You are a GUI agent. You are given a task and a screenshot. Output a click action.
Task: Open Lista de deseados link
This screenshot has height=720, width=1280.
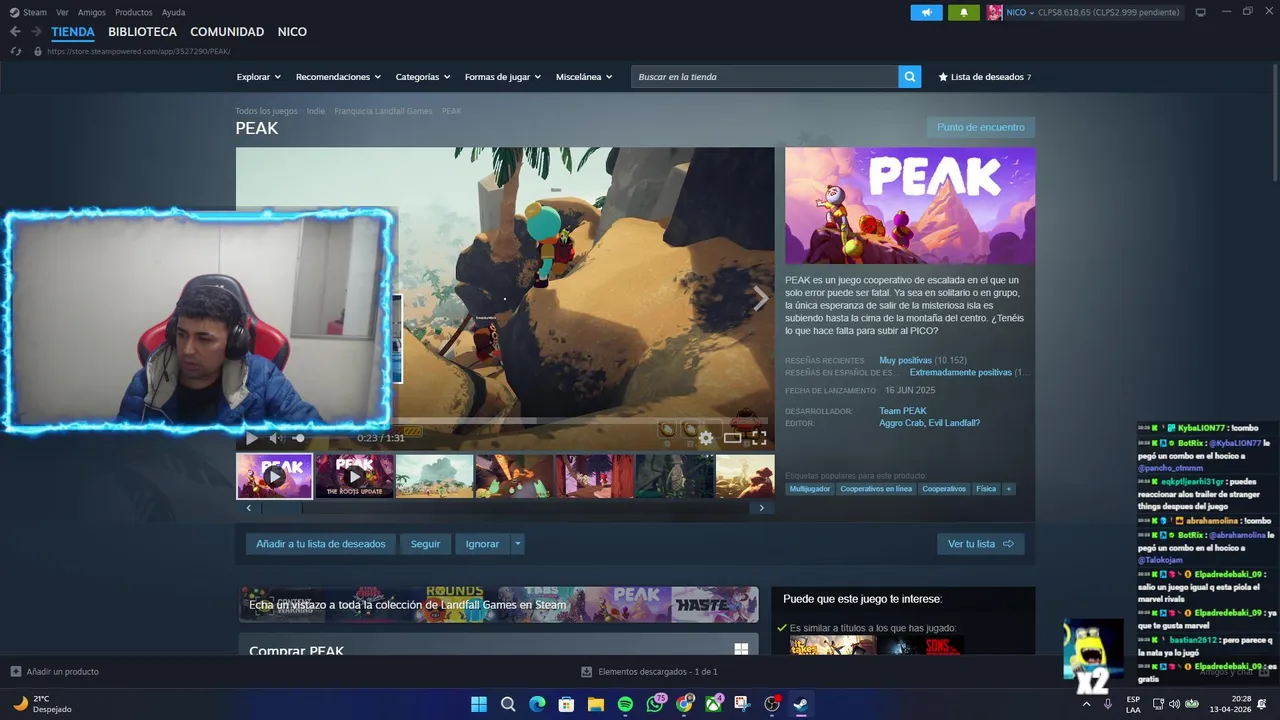click(x=984, y=77)
